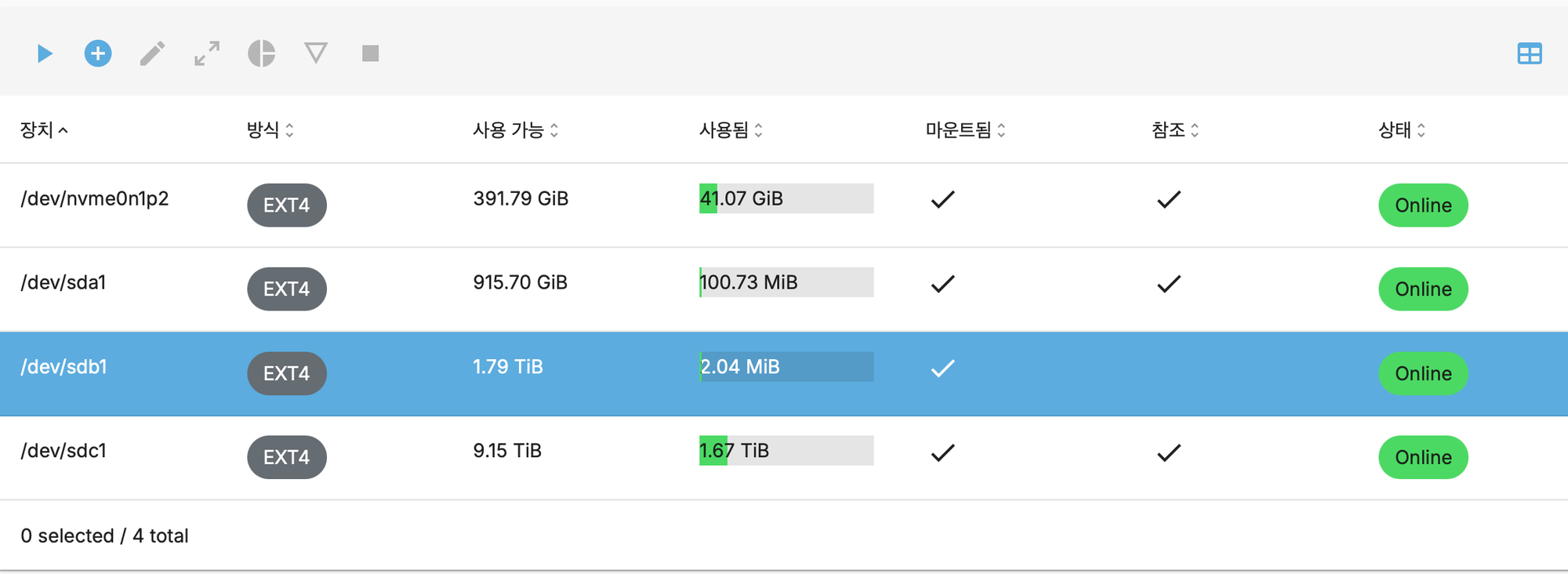Click 41.07 GiB usage bar

tap(786, 198)
